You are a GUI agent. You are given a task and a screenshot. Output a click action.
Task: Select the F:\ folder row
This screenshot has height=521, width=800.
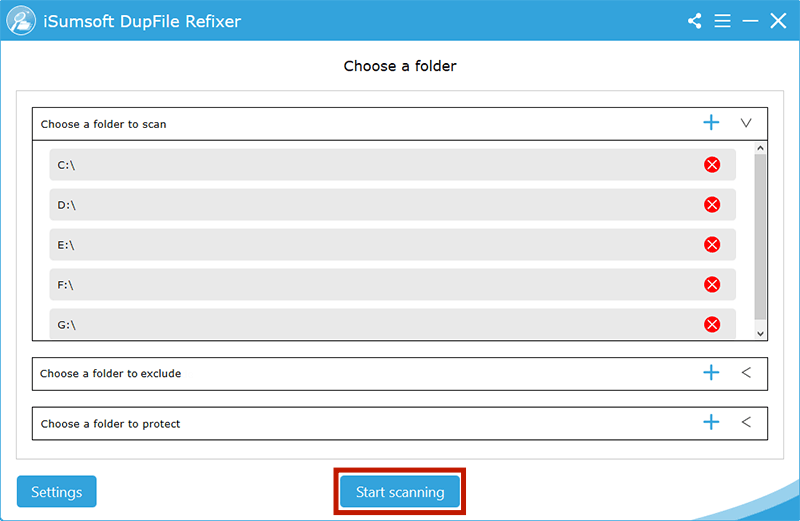click(392, 284)
